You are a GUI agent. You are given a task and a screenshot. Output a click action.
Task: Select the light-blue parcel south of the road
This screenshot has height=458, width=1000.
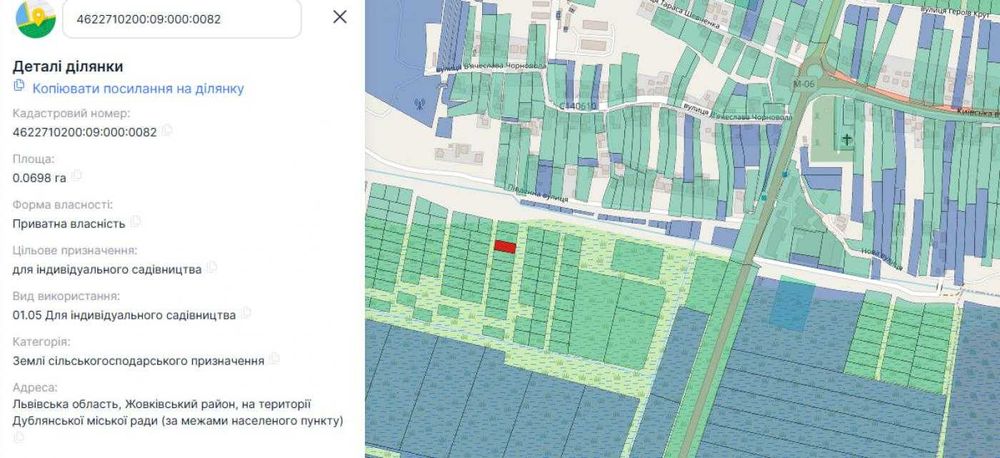[792, 306]
